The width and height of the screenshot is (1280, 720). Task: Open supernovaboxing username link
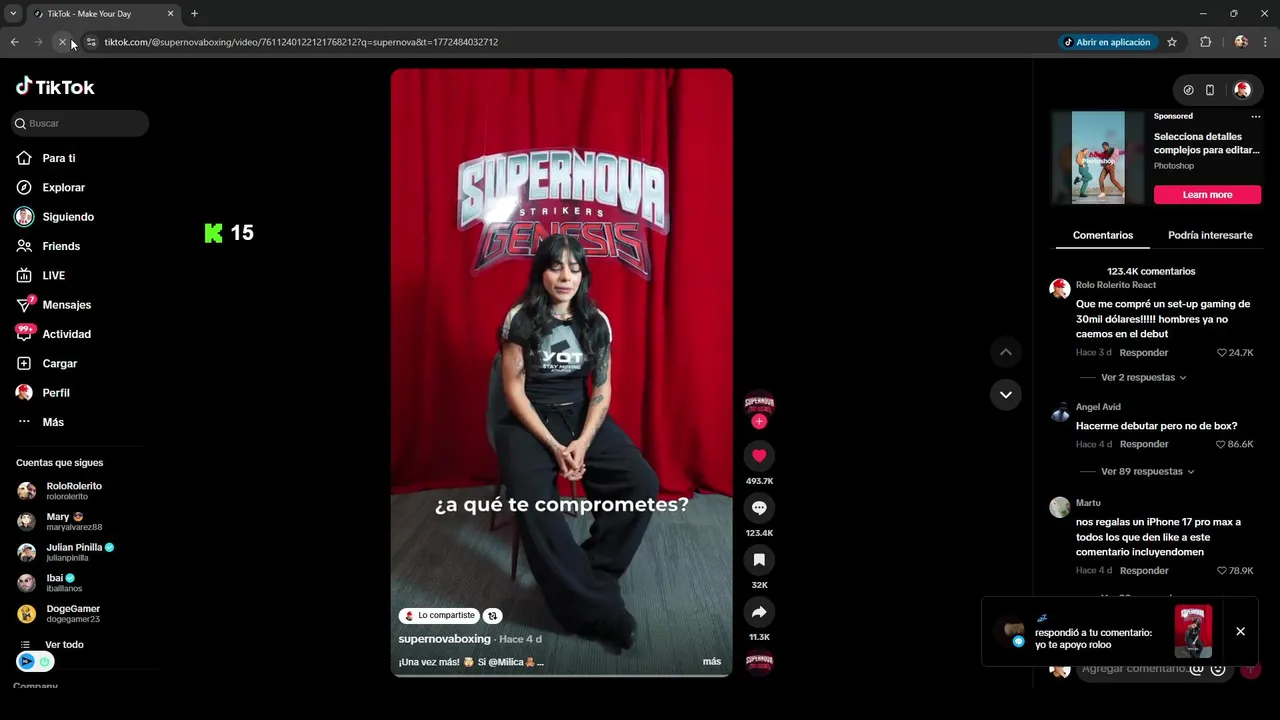(445, 639)
